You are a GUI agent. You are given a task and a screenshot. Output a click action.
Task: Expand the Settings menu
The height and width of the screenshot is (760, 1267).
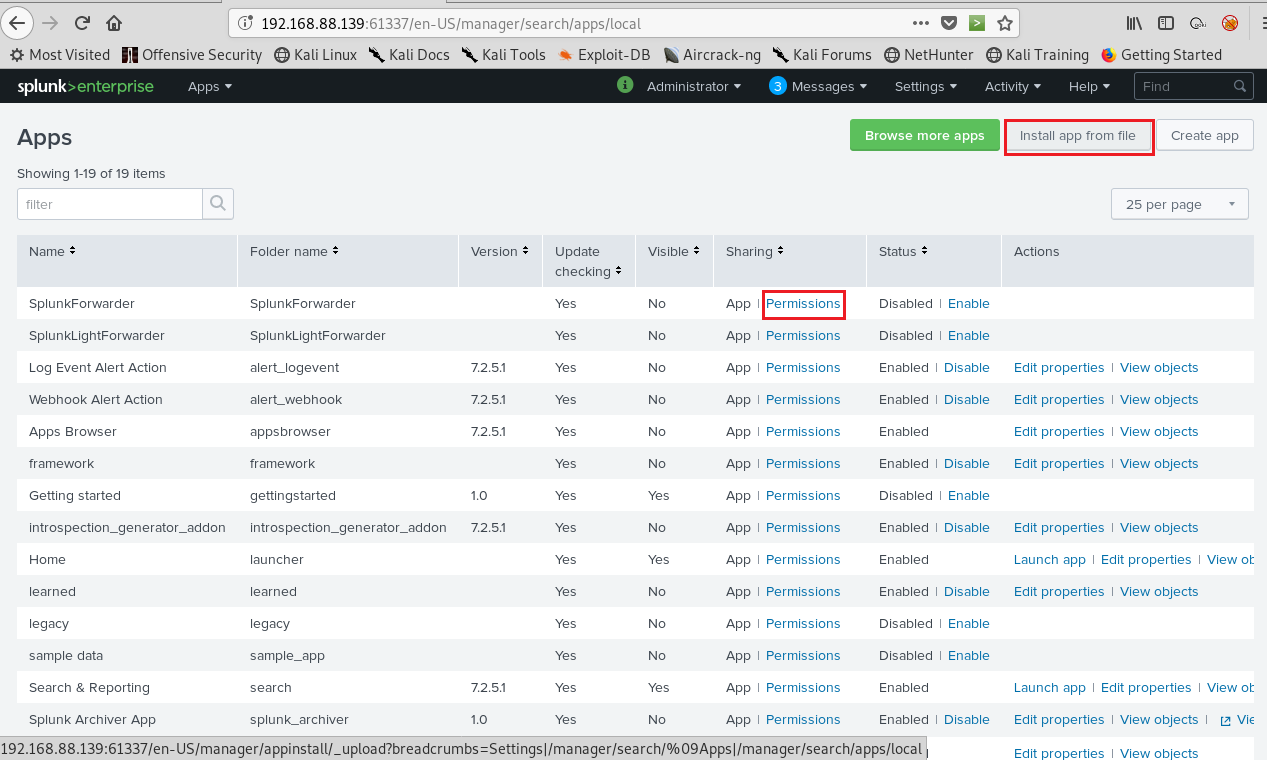[x=925, y=86]
